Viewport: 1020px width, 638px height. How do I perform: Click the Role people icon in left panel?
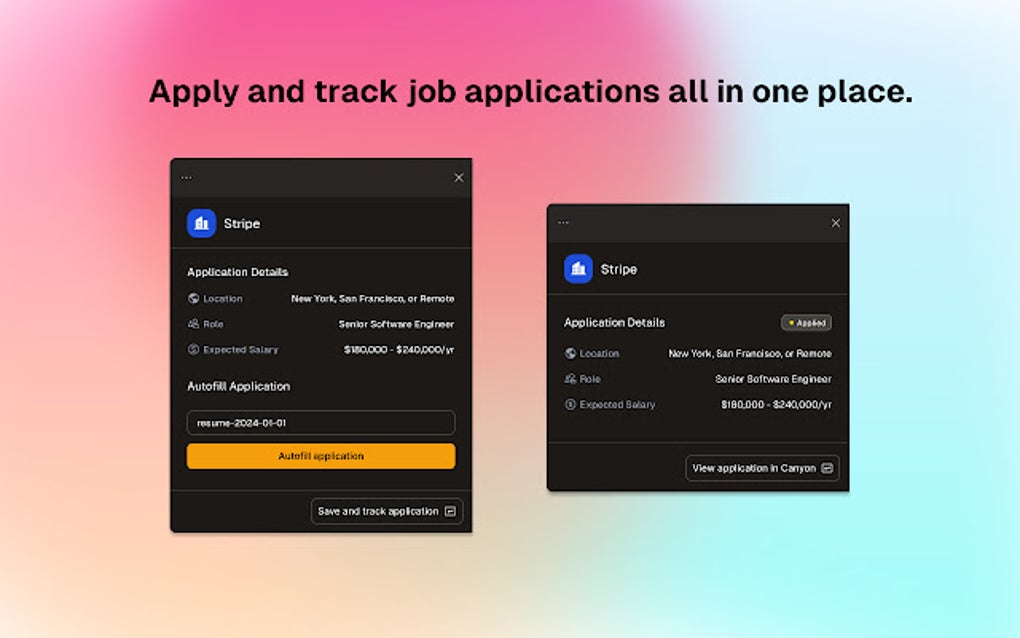click(x=193, y=324)
